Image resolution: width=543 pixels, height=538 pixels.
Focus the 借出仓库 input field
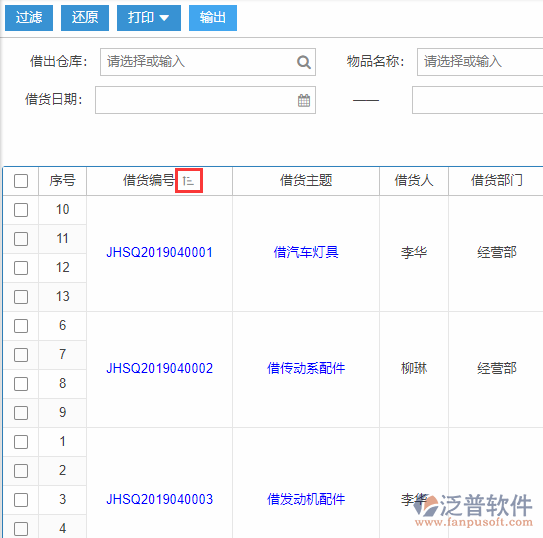coord(208,62)
